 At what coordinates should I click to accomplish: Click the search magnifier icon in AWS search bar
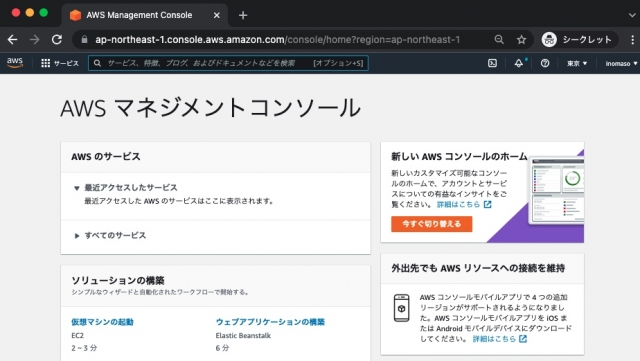tap(97, 63)
